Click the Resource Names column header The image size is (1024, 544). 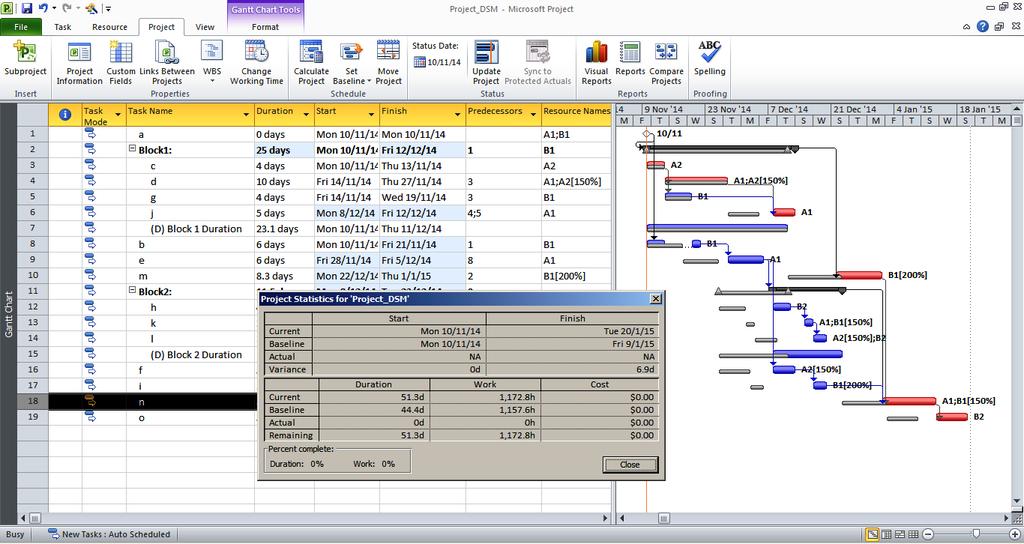pos(576,114)
